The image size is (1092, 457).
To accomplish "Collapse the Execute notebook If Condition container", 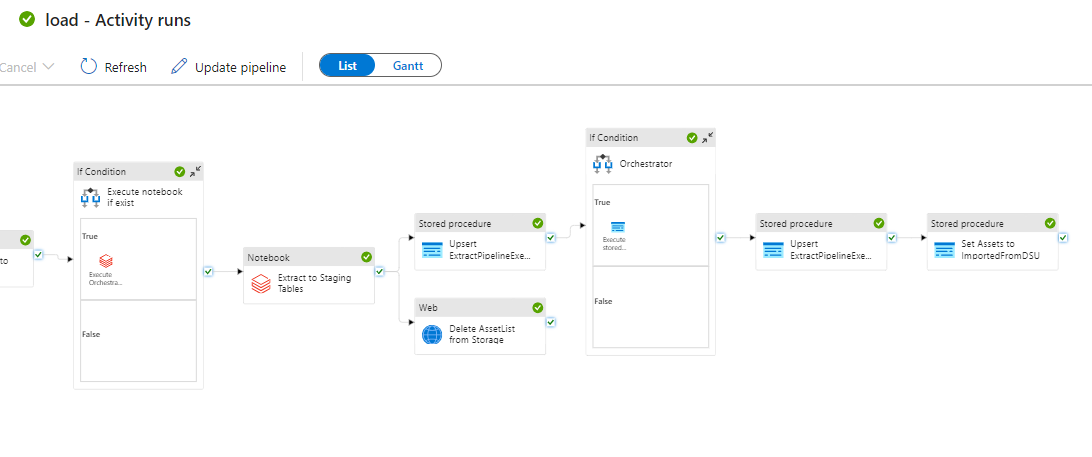I will click(x=195, y=171).
